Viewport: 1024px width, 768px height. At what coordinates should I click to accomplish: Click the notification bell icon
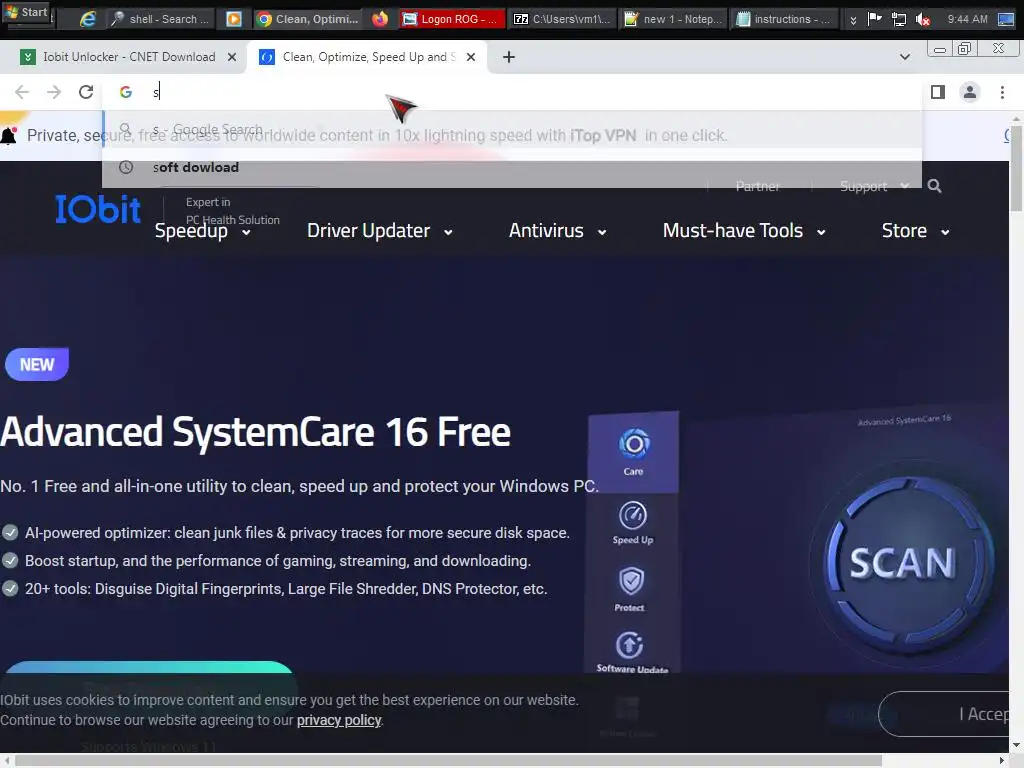point(8,135)
